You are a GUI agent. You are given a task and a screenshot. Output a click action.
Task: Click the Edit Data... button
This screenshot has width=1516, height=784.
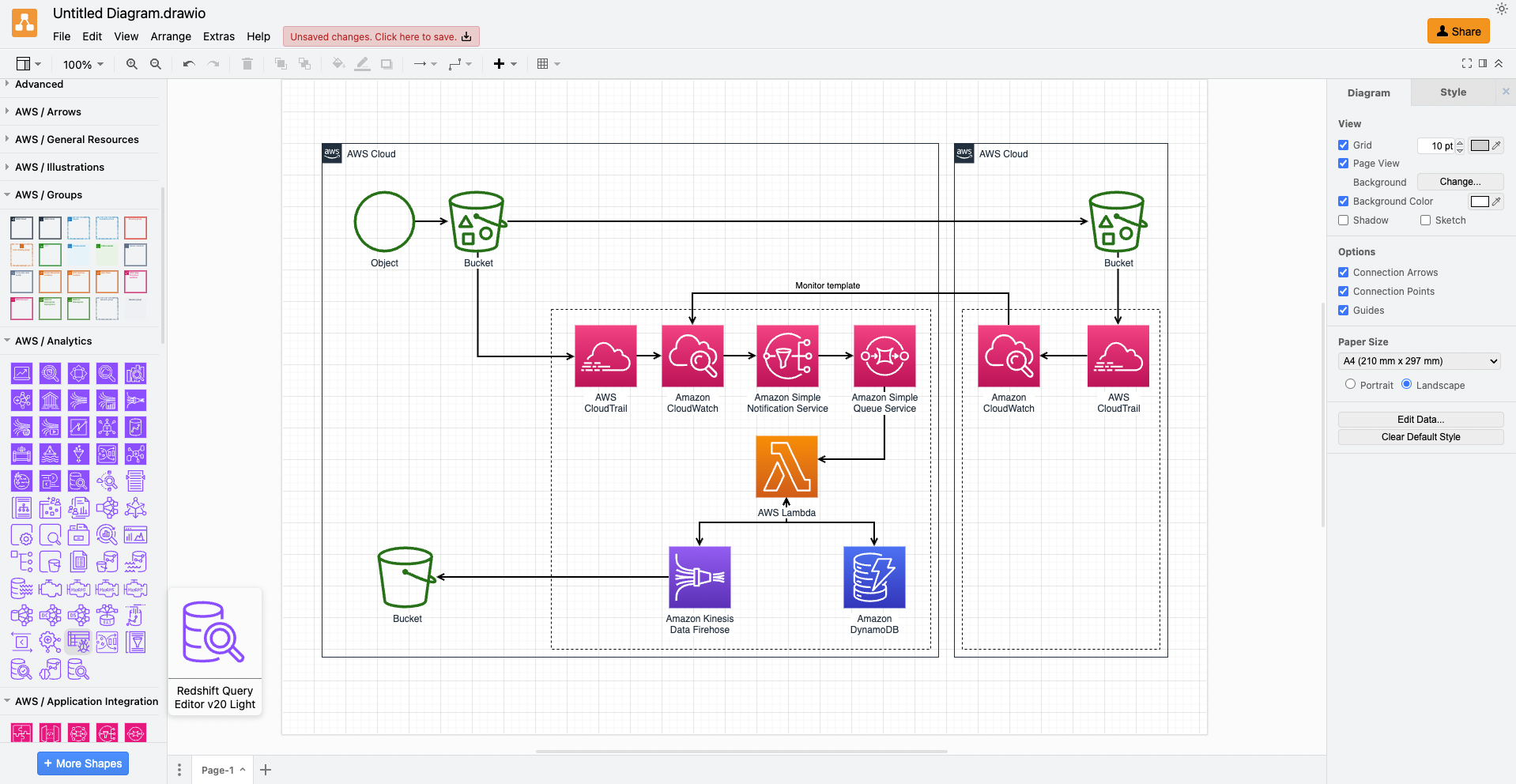pyautogui.click(x=1420, y=419)
